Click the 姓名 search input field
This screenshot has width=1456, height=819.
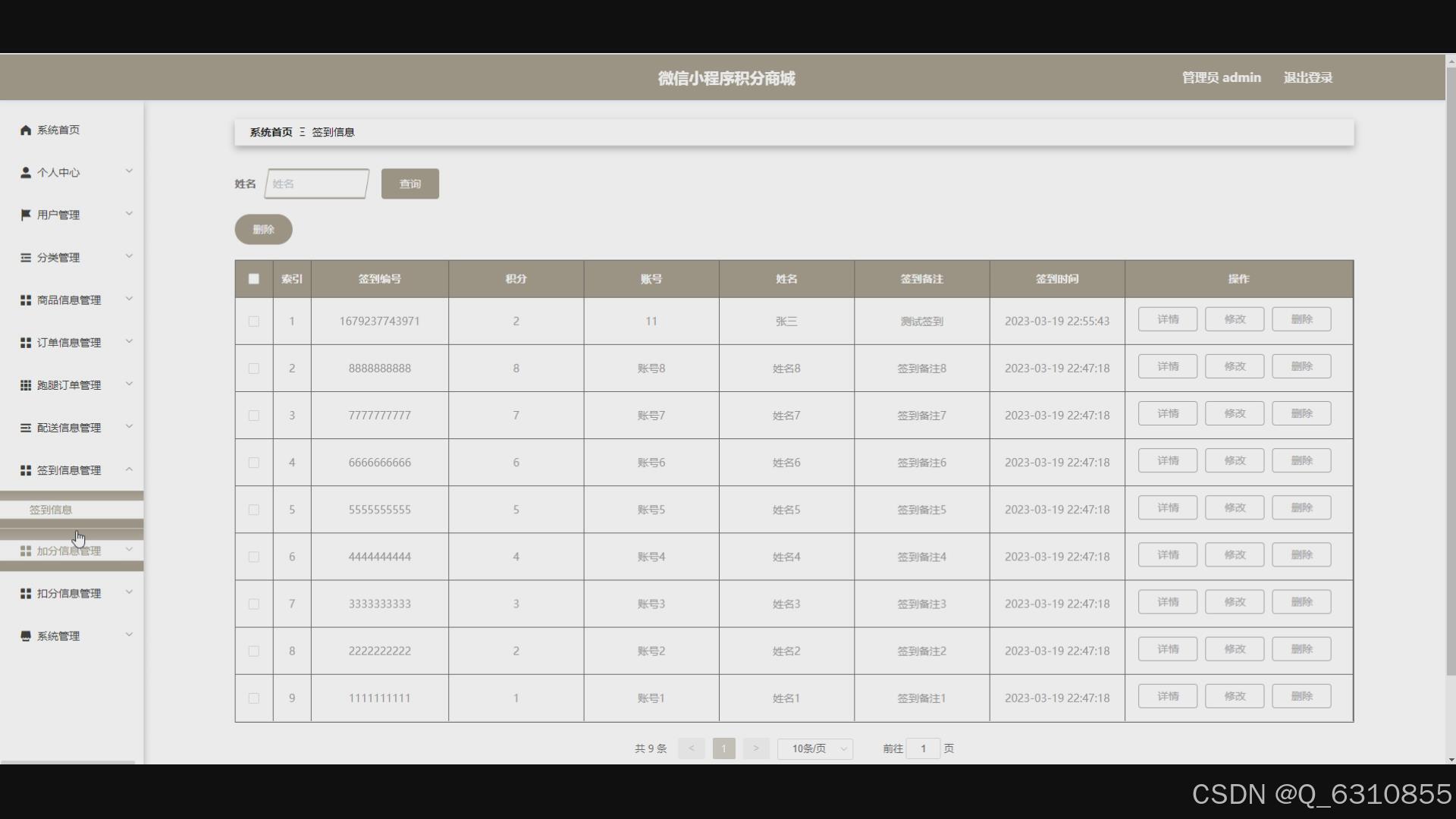point(316,184)
